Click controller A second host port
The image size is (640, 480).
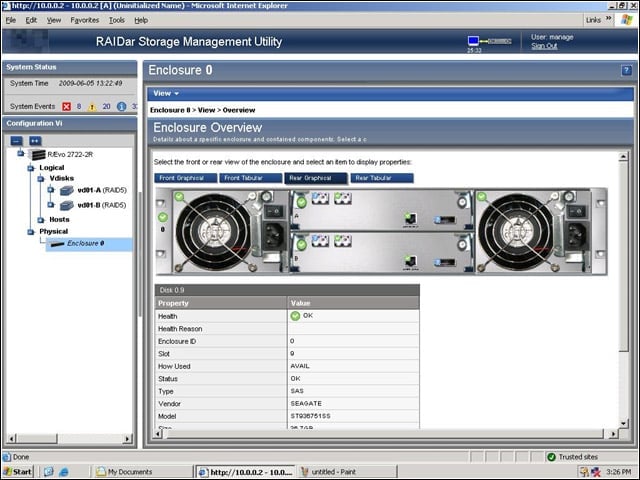click(343, 199)
